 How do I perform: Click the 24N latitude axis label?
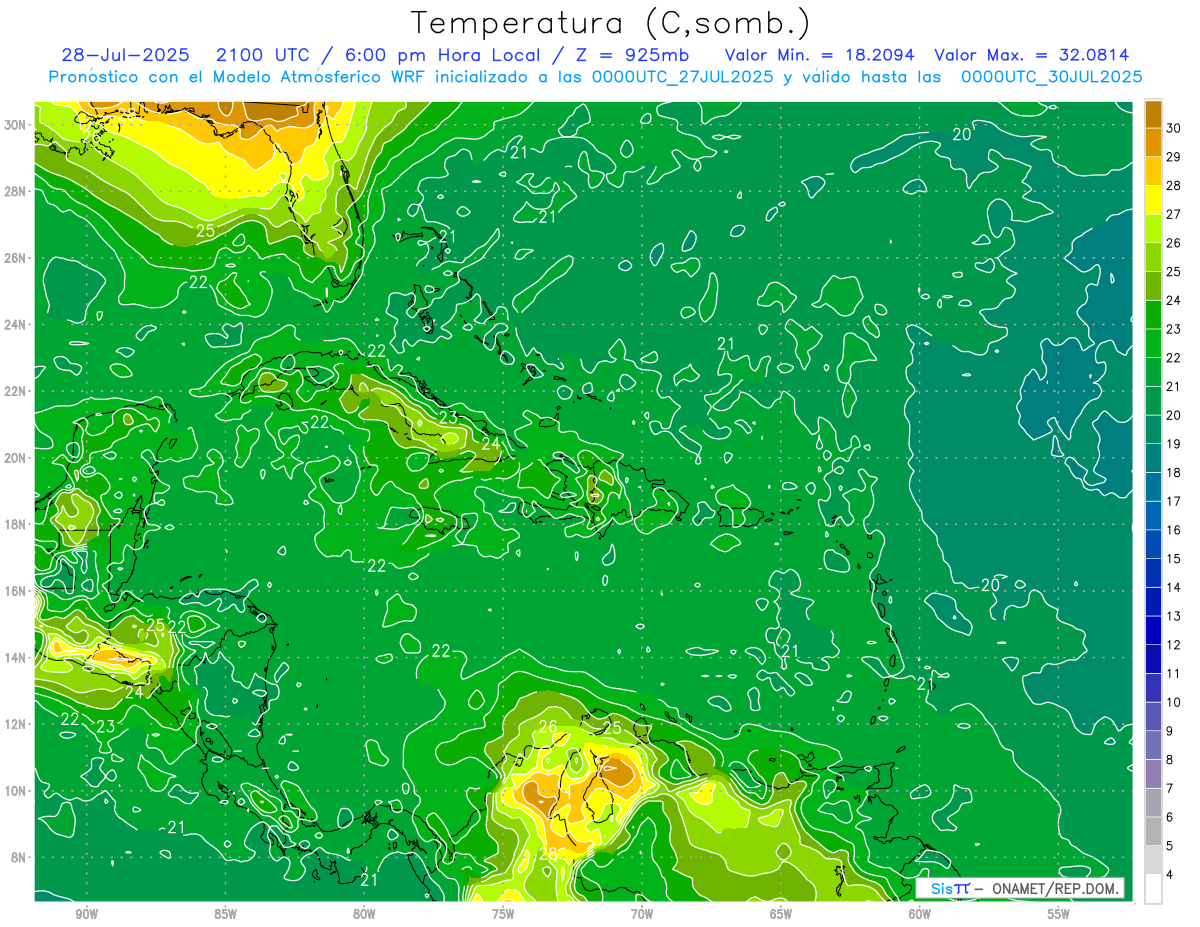(x=15, y=325)
